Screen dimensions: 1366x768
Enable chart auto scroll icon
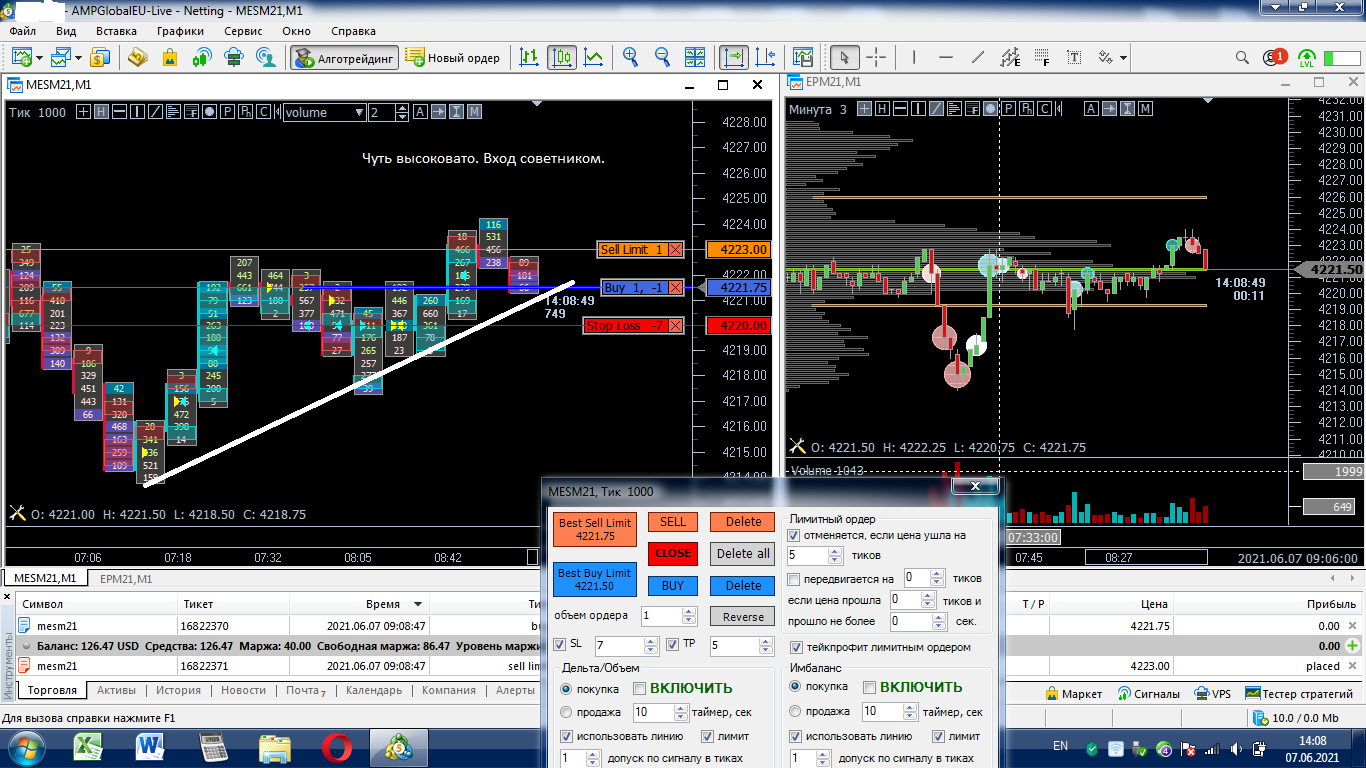tap(733, 58)
